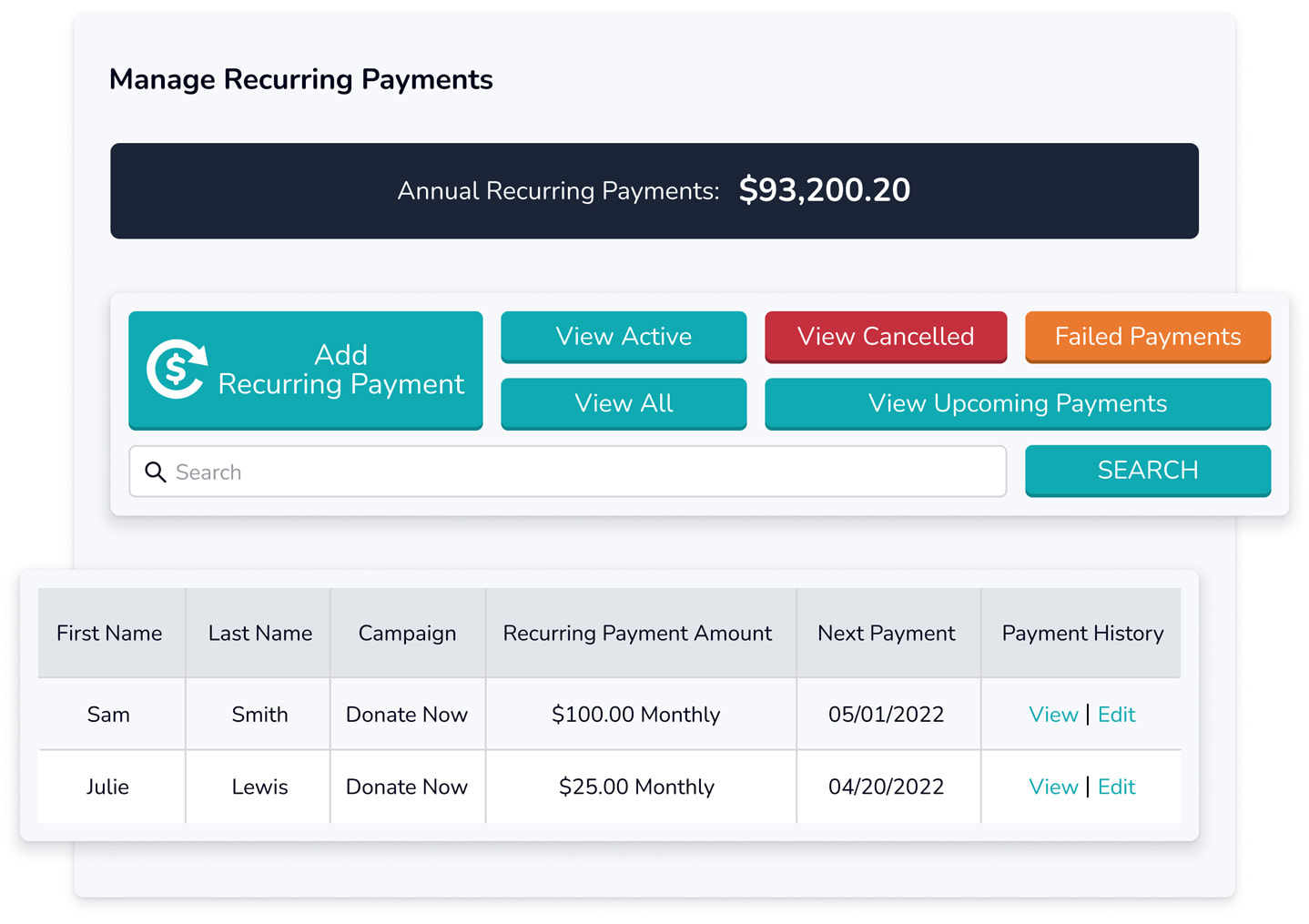
Task: Focus the Search text field
Action: pyautogui.click(x=568, y=472)
